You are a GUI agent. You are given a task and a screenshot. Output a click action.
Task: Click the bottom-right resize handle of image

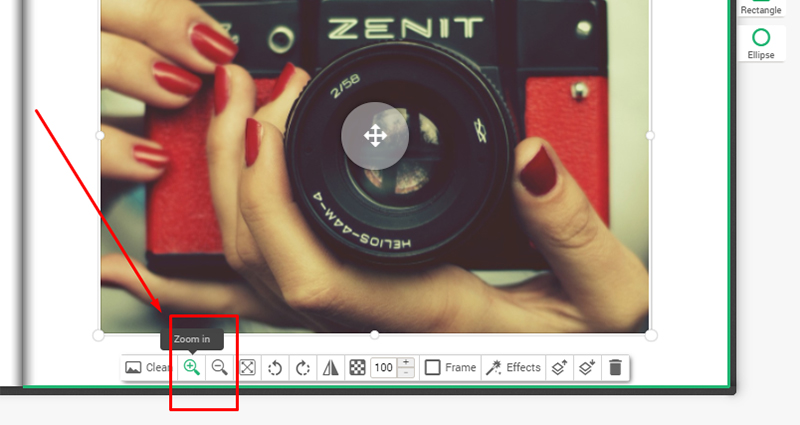(x=650, y=334)
